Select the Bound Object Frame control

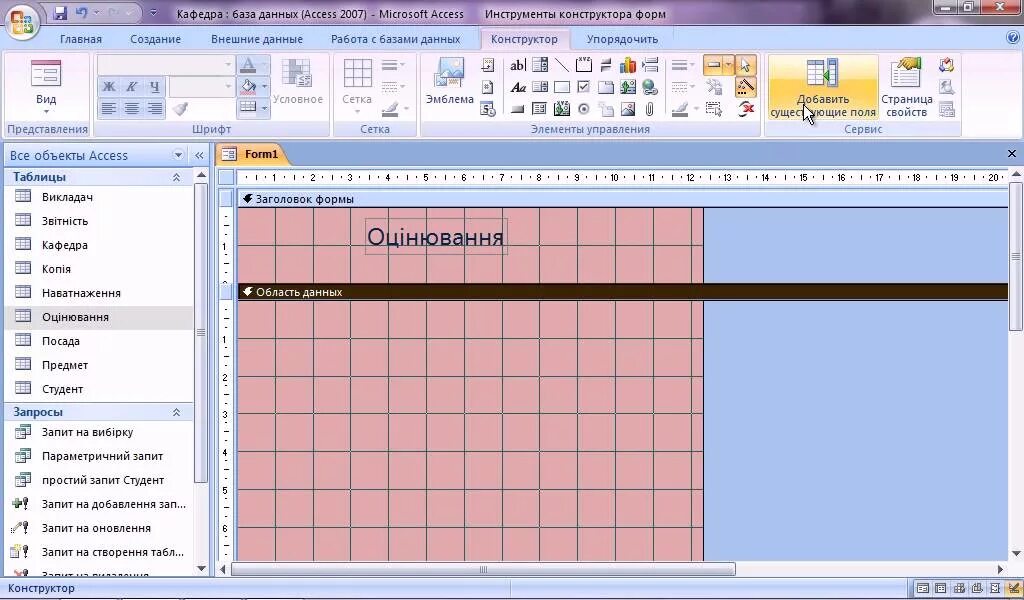coord(562,109)
